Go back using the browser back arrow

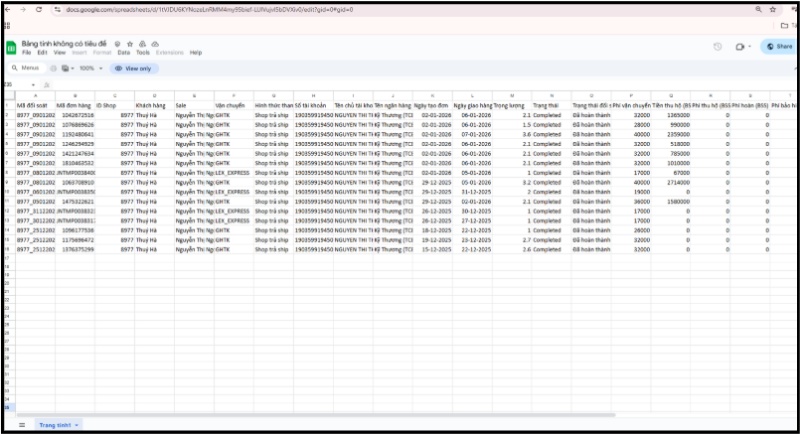pyautogui.click(x=8, y=10)
